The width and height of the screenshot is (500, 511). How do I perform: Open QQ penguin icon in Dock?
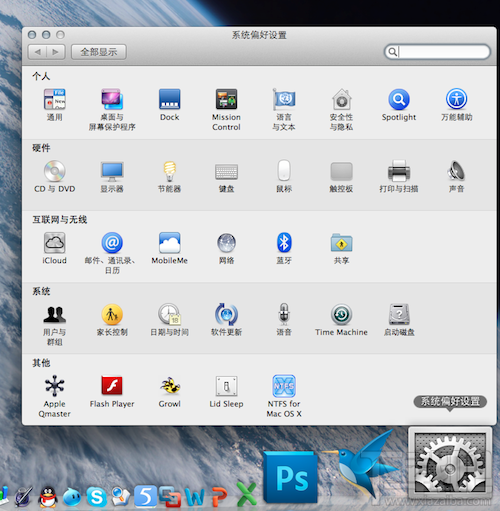(48, 497)
